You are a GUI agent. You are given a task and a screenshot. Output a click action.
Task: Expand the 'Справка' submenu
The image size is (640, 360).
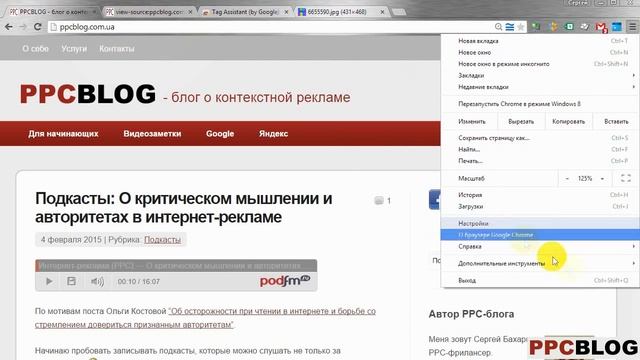(540, 246)
